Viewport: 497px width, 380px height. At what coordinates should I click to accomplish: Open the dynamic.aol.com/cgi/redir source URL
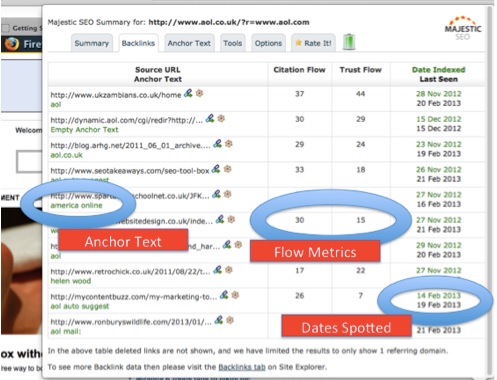127,120
